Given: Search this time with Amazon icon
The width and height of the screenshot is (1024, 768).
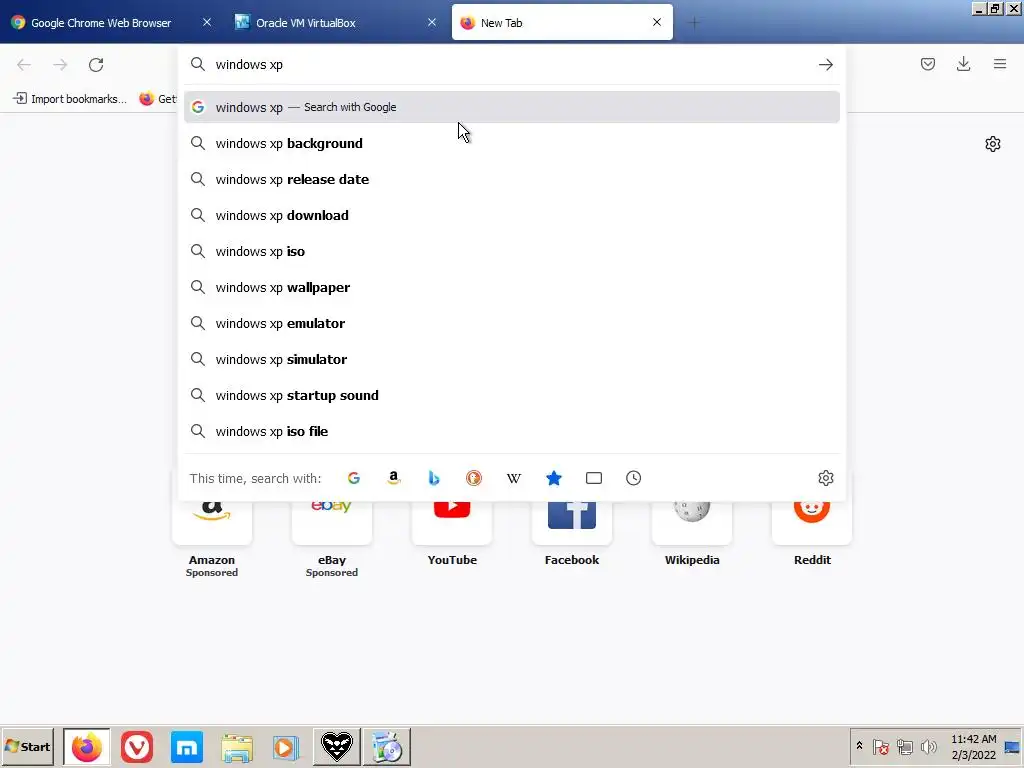Looking at the screenshot, I should (x=394, y=478).
